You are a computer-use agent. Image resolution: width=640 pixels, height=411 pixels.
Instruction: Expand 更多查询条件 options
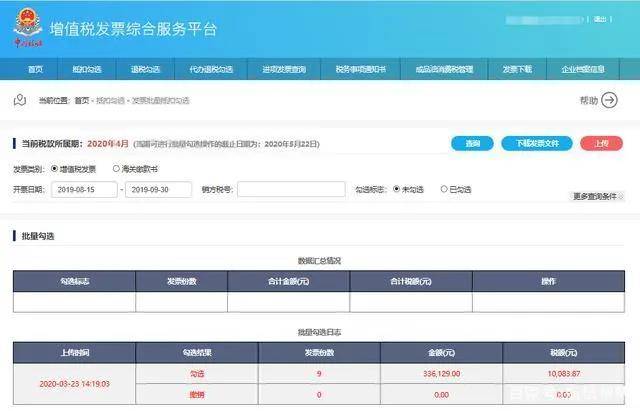pyautogui.click(x=597, y=196)
